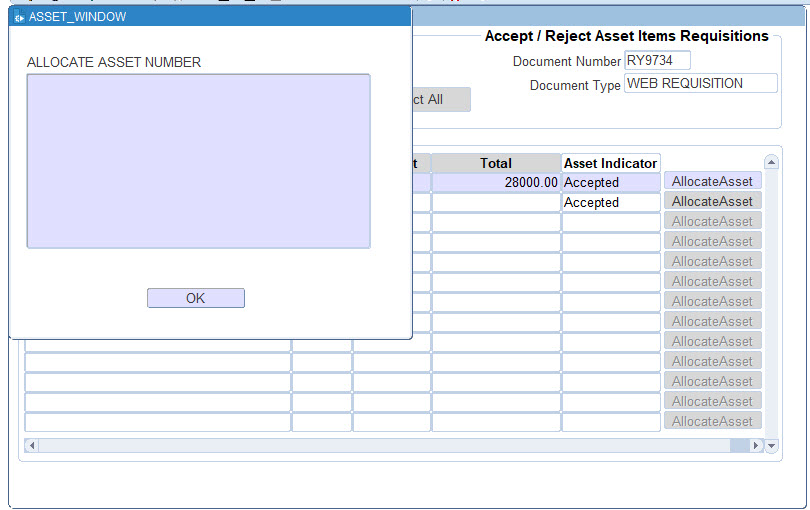Viewport: 810px width, 510px height.
Task: Click Accepted indicator in the second row
Action: click(x=611, y=203)
